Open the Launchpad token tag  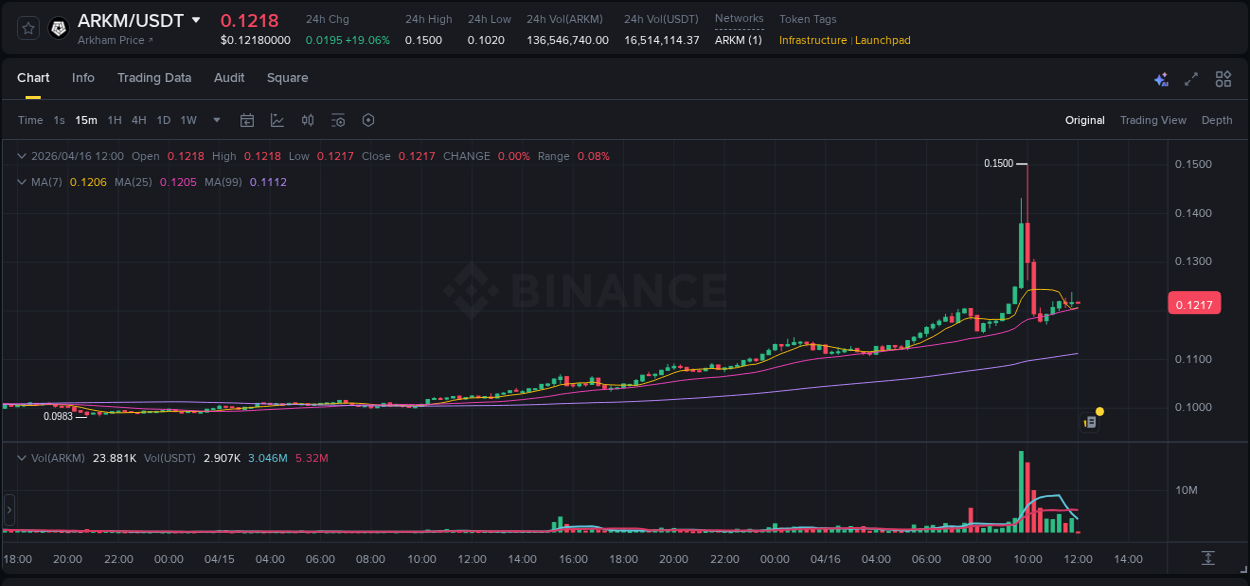point(882,40)
